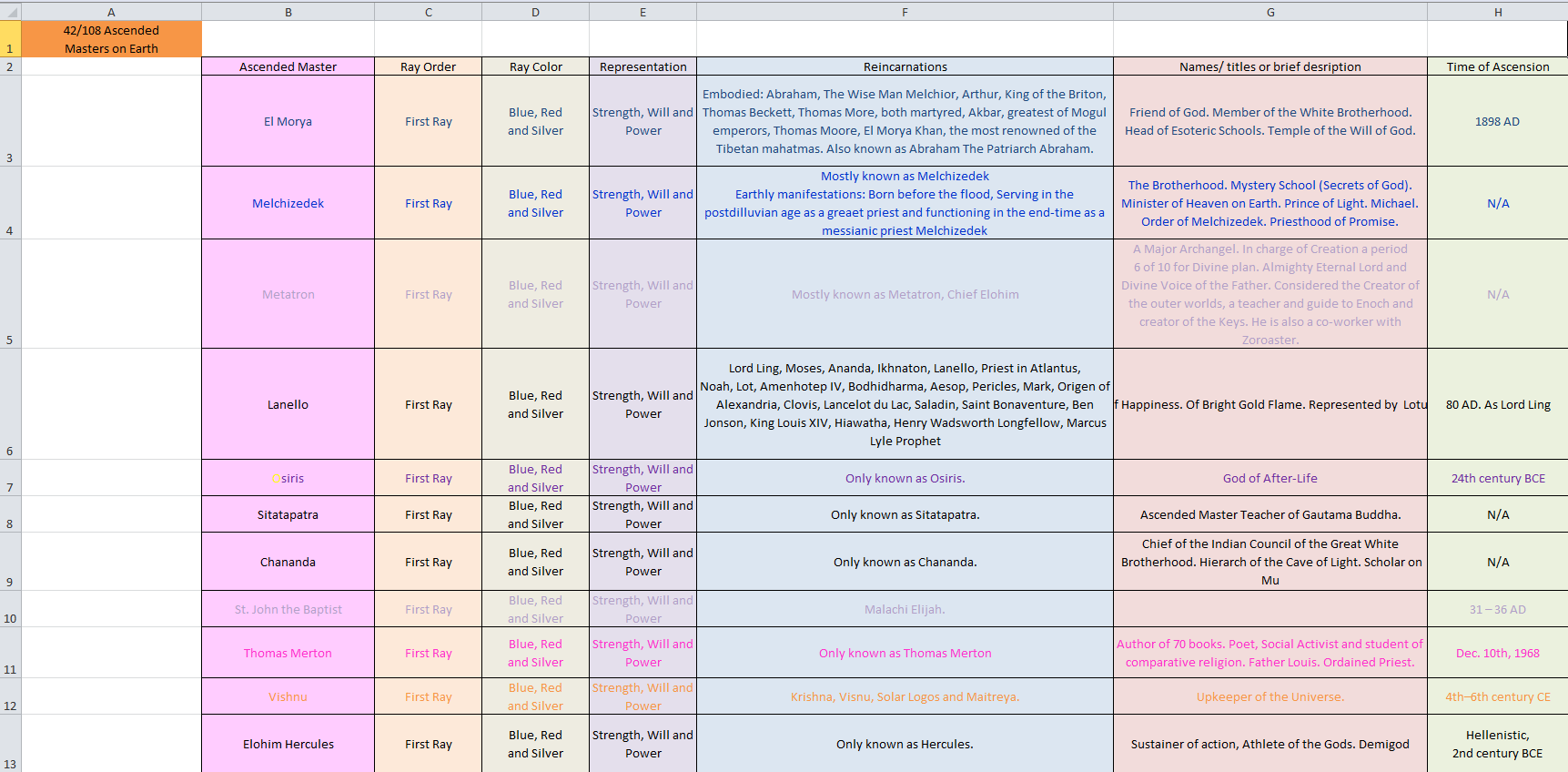Screen dimensions: 1568x772
Task: Click the orange '42/108 Ascended Masters' cell
Action: click(x=111, y=39)
